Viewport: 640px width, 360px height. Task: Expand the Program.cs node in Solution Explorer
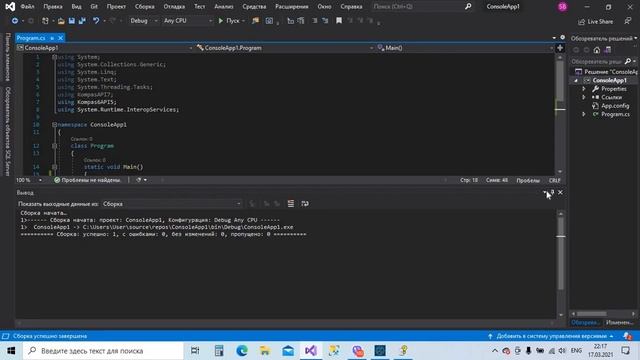(584, 114)
